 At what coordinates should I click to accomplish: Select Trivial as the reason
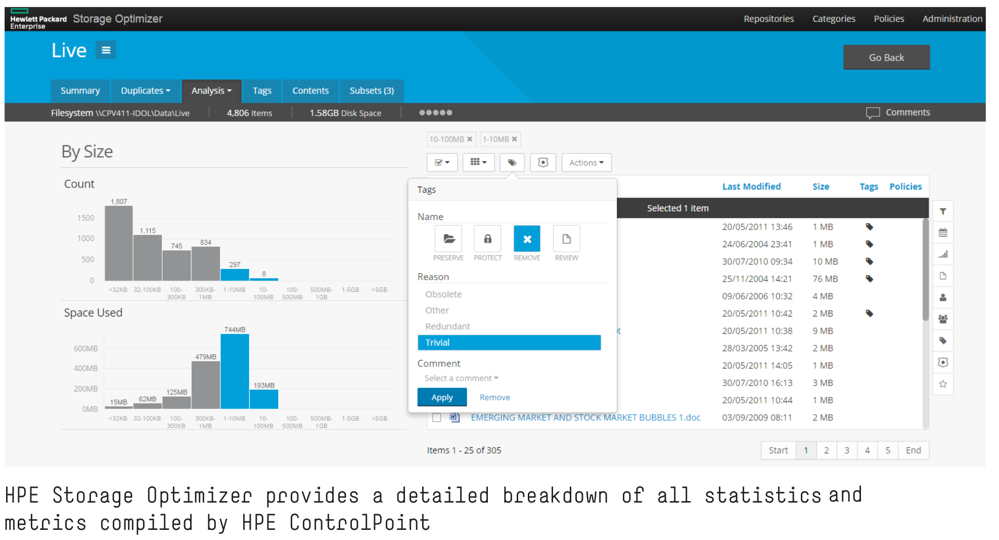click(x=509, y=343)
